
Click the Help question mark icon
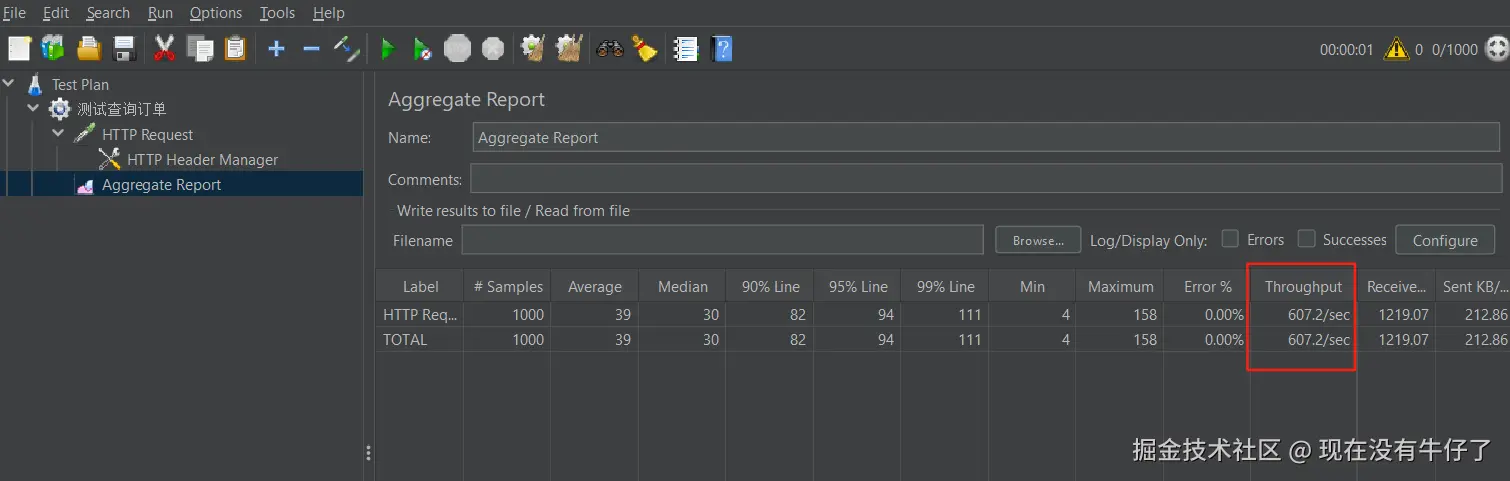(721, 48)
